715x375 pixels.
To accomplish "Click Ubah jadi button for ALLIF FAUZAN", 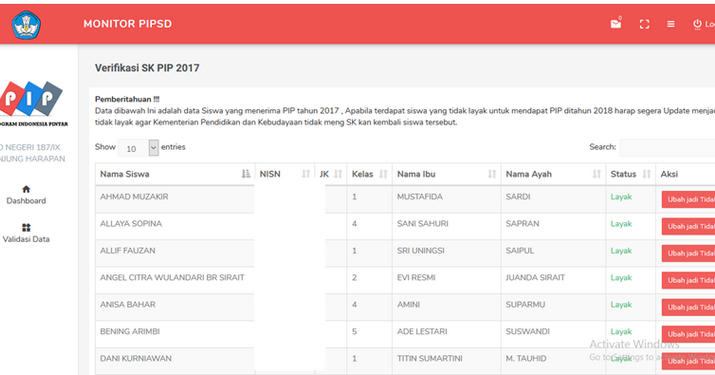I will 688,253.
